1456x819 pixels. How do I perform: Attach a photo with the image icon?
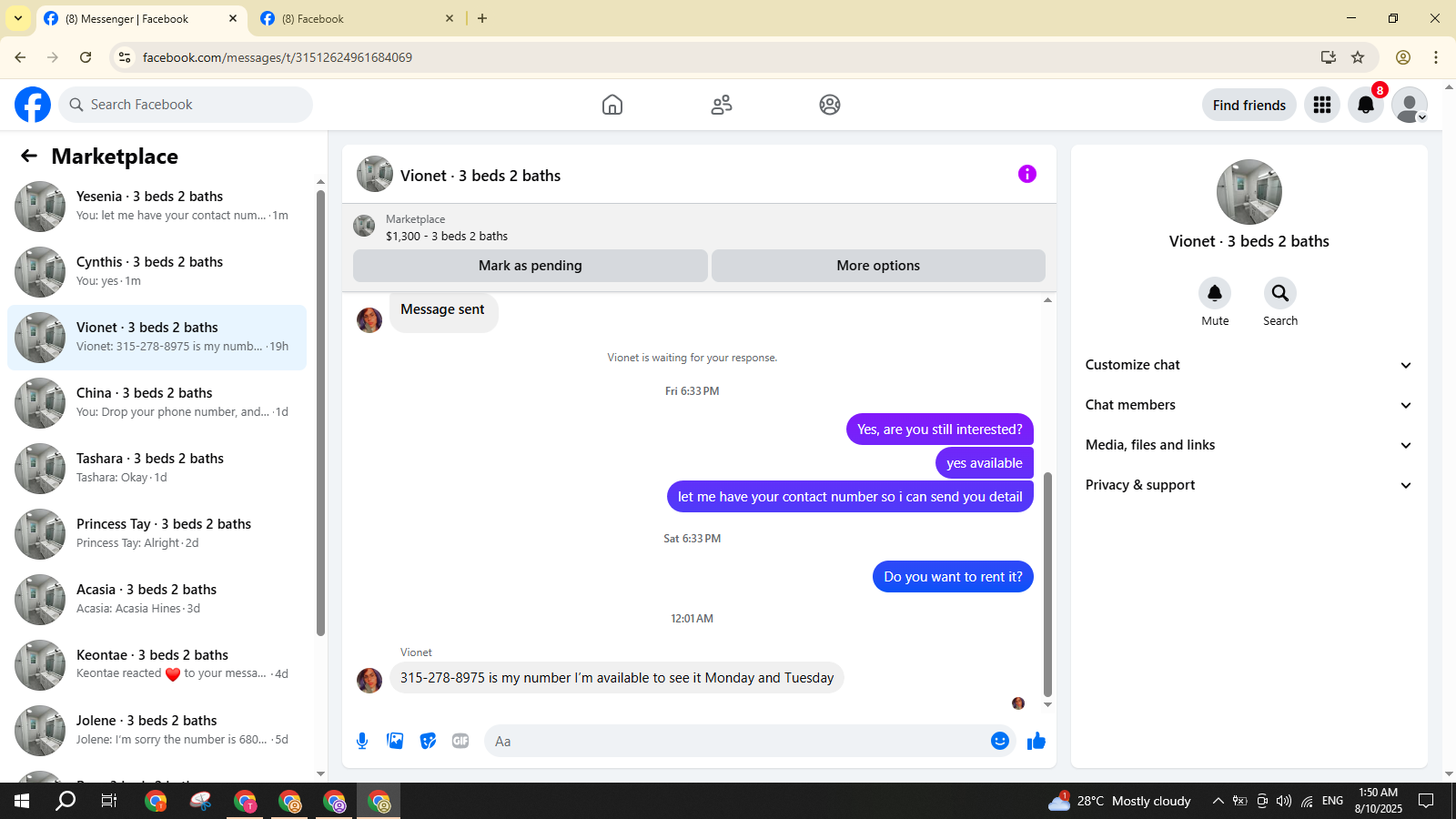click(x=395, y=741)
